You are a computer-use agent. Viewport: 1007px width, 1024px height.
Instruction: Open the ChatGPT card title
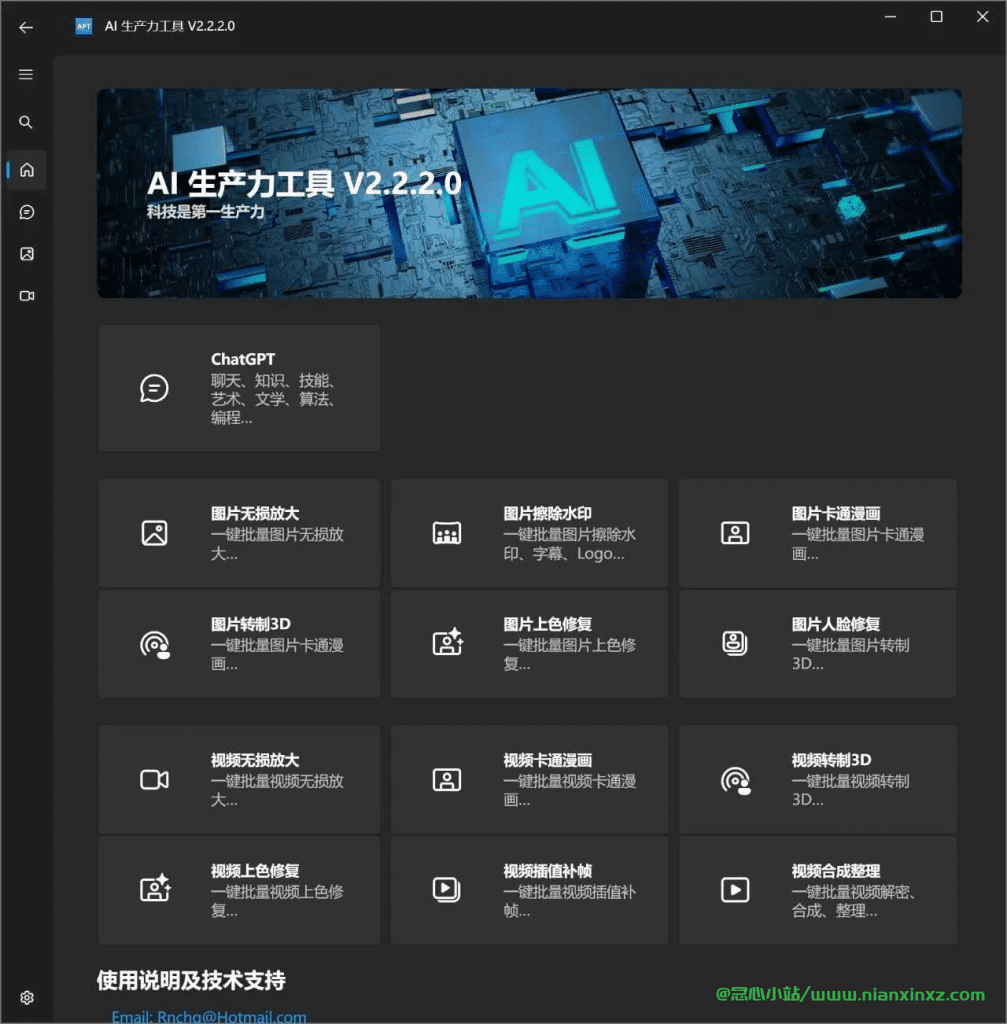coord(243,359)
